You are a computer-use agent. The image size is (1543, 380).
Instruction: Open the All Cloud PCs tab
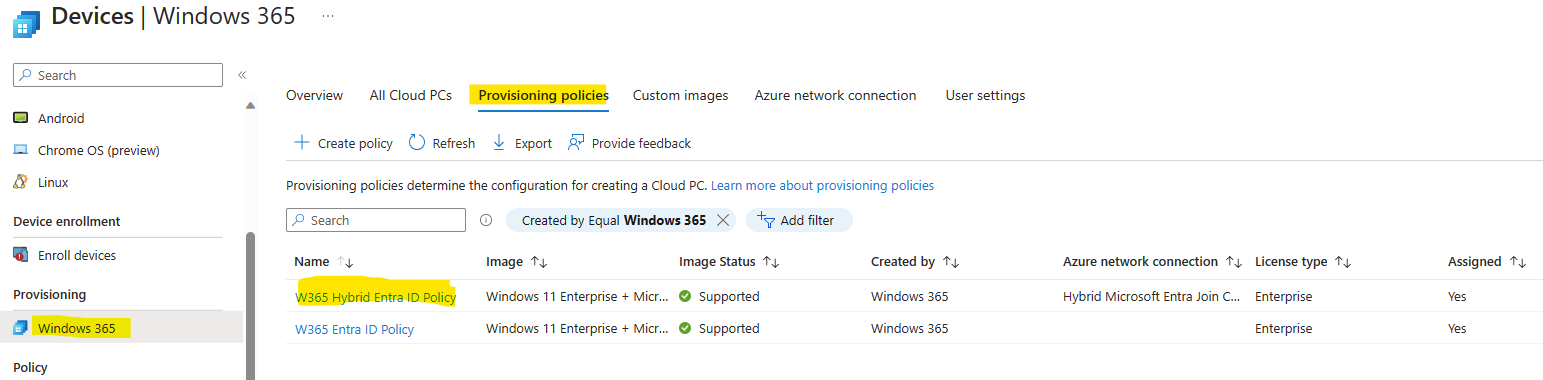pyautogui.click(x=411, y=95)
